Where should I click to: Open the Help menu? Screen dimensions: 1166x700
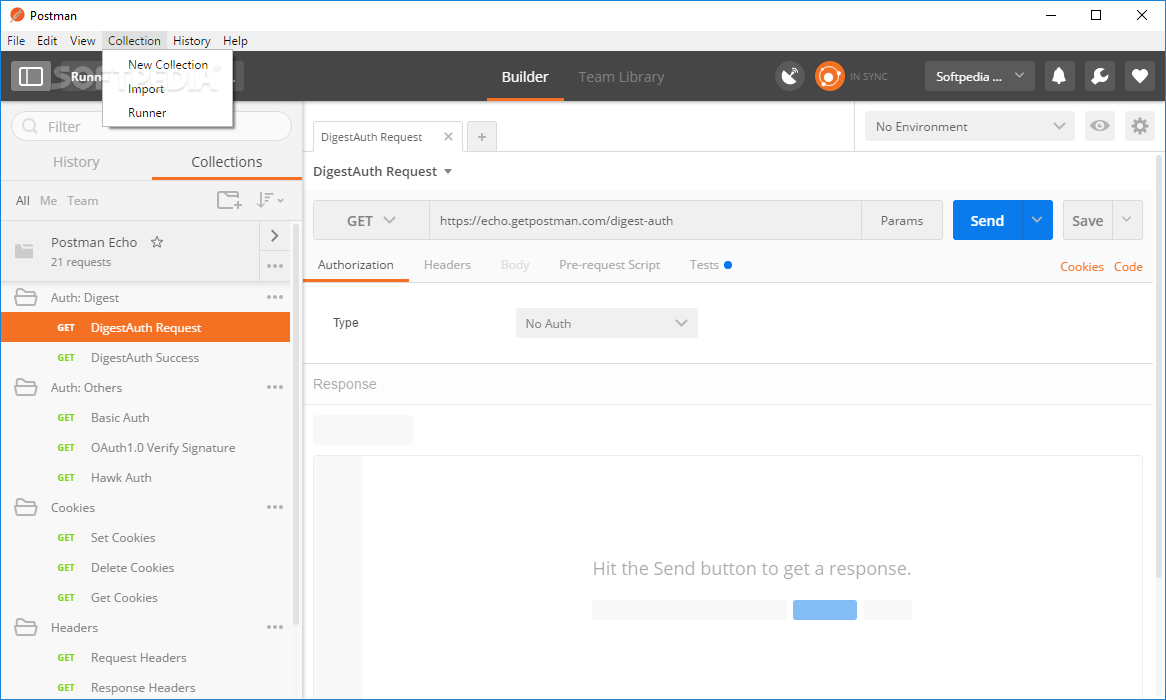[x=235, y=41]
